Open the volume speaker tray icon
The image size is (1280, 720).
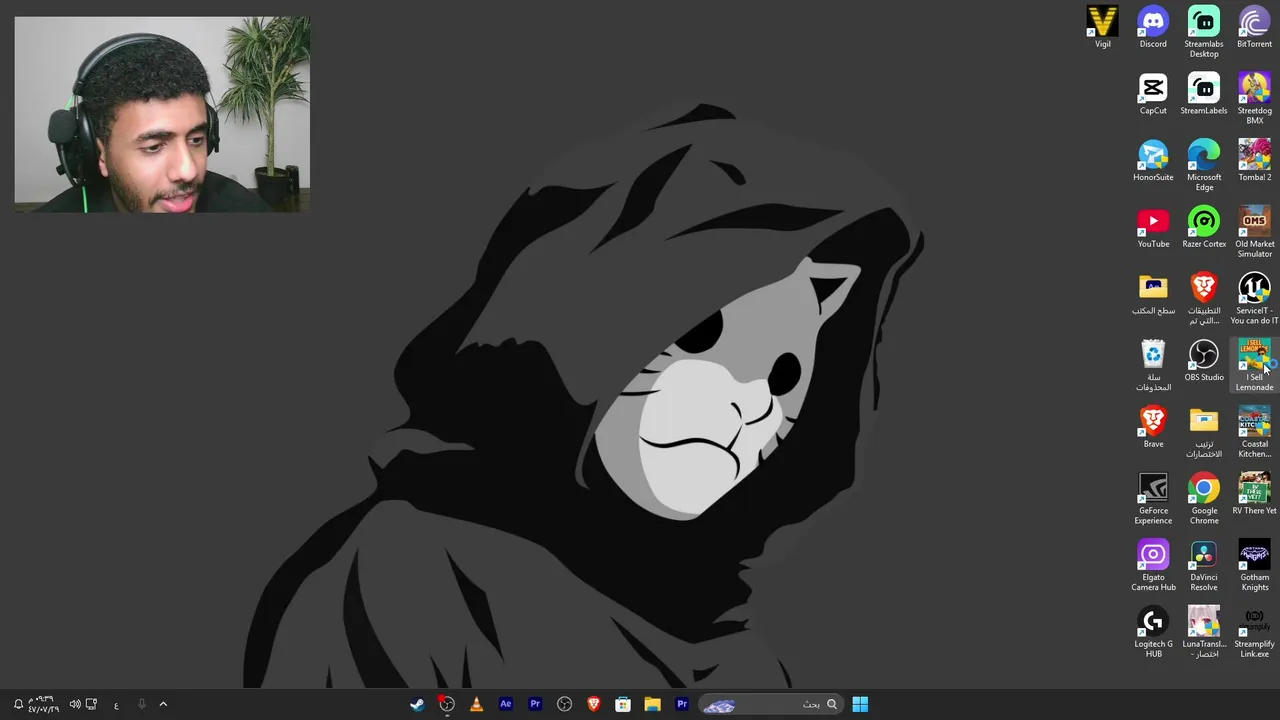pos(75,704)
